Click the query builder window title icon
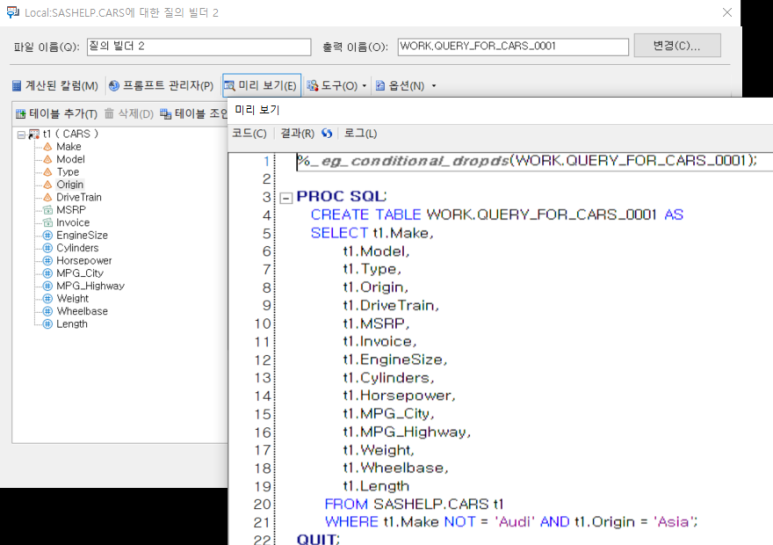 [x=13, y=12]
